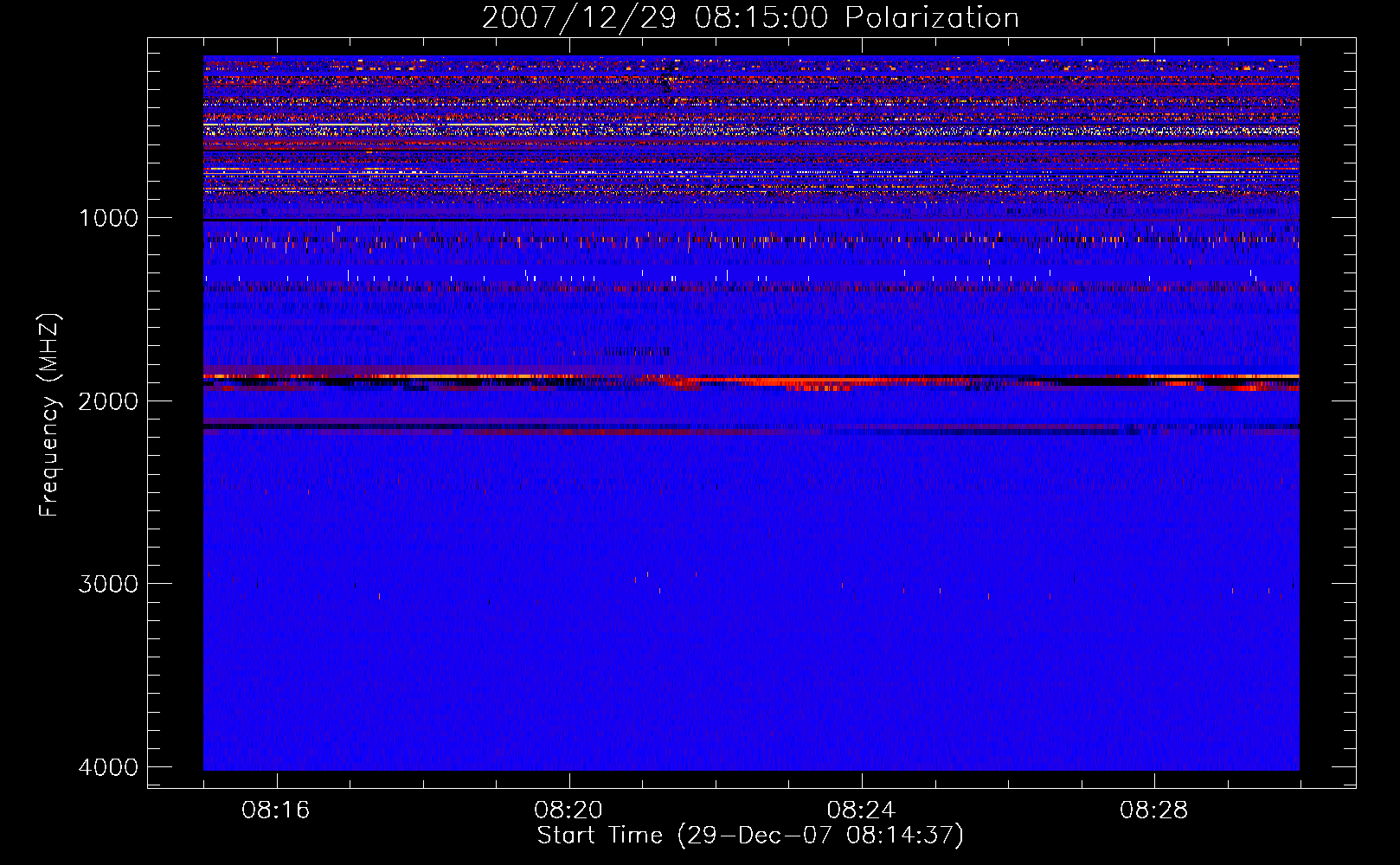The image size is (1400, 865).
Task: Click the 08:16 time tick label
Action: [276, 811]
